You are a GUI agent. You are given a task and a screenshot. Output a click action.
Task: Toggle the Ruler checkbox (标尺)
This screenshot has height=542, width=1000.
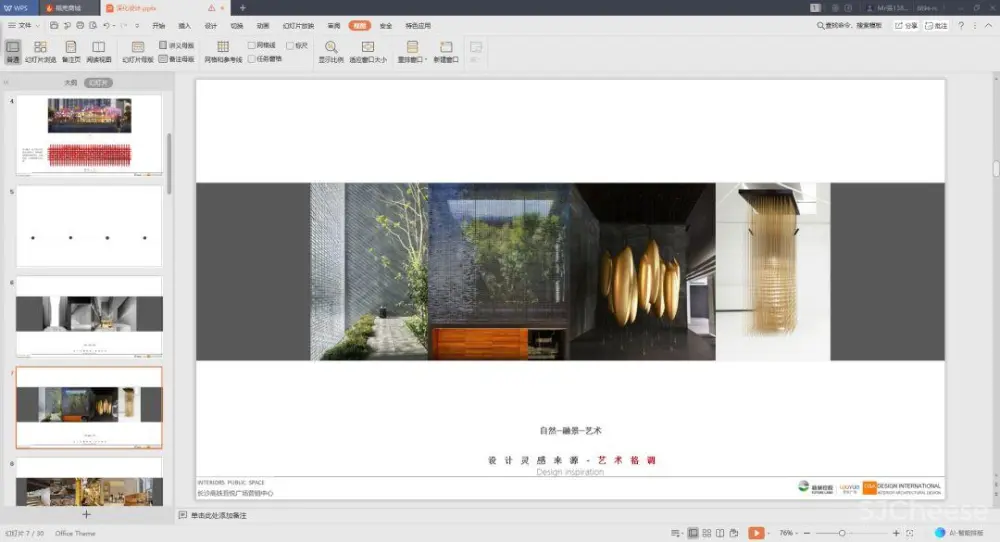[290, 46]
